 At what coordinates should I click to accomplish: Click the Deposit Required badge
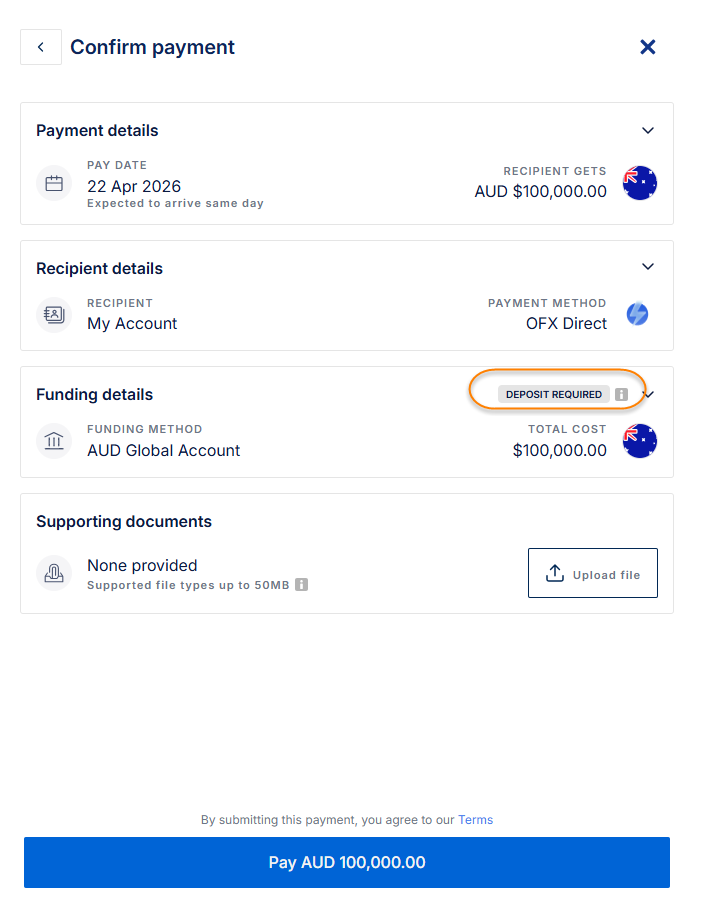(554, 395)
